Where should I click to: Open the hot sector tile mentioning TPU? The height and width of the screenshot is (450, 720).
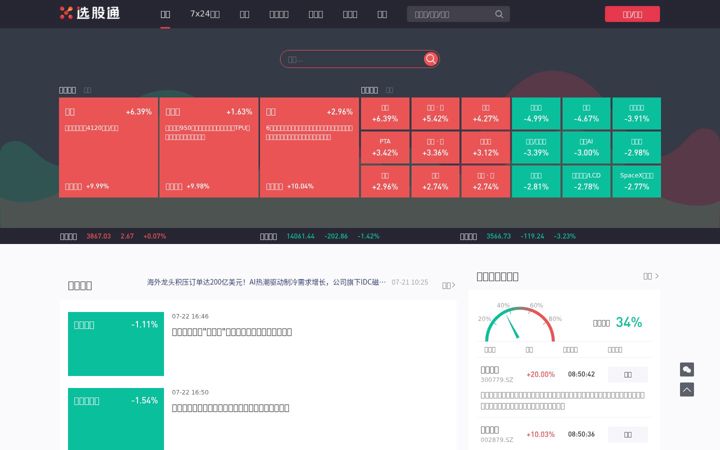pos(209,147)
